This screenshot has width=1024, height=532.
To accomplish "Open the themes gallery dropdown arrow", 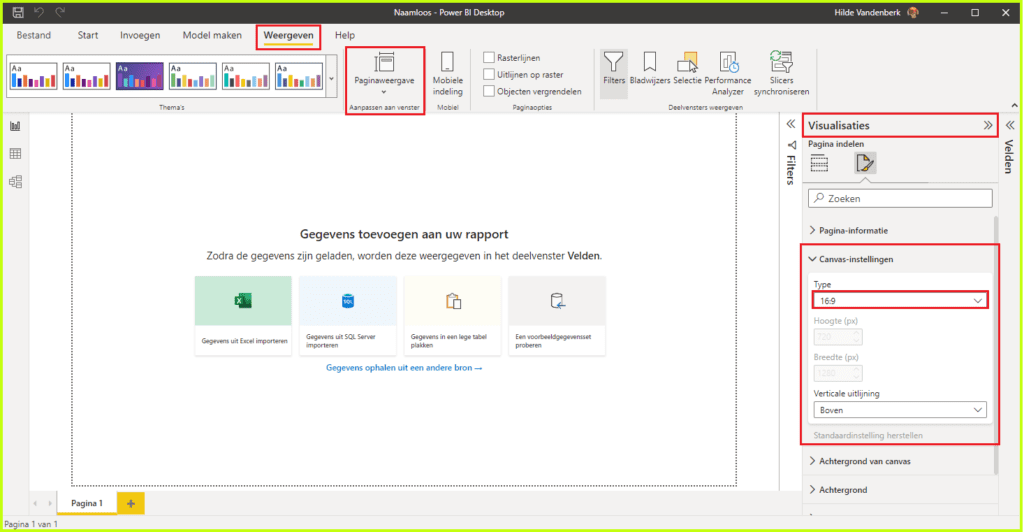I will (x=331, y=78).
